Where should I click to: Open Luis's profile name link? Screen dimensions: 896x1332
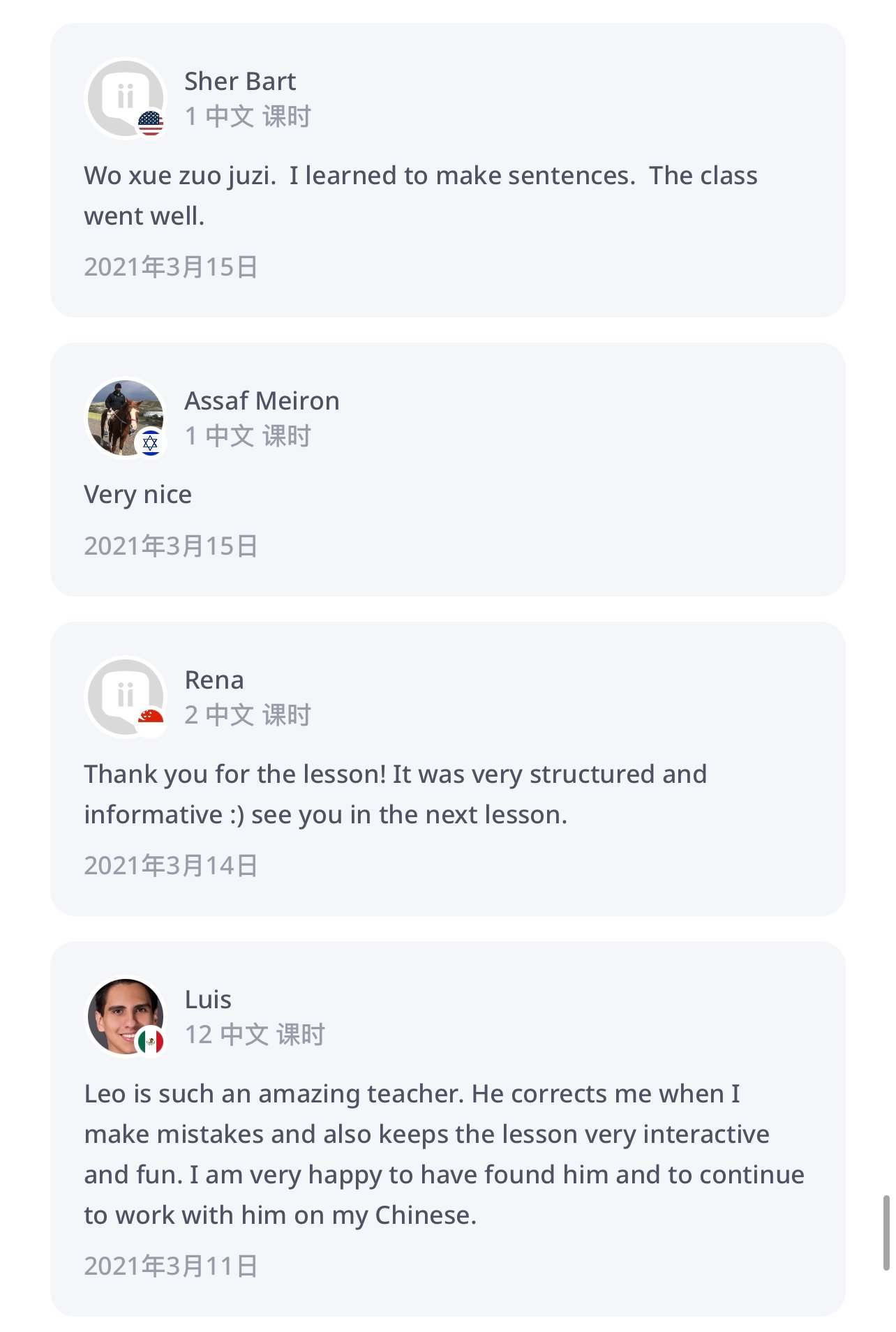[x=208, y=1000]
